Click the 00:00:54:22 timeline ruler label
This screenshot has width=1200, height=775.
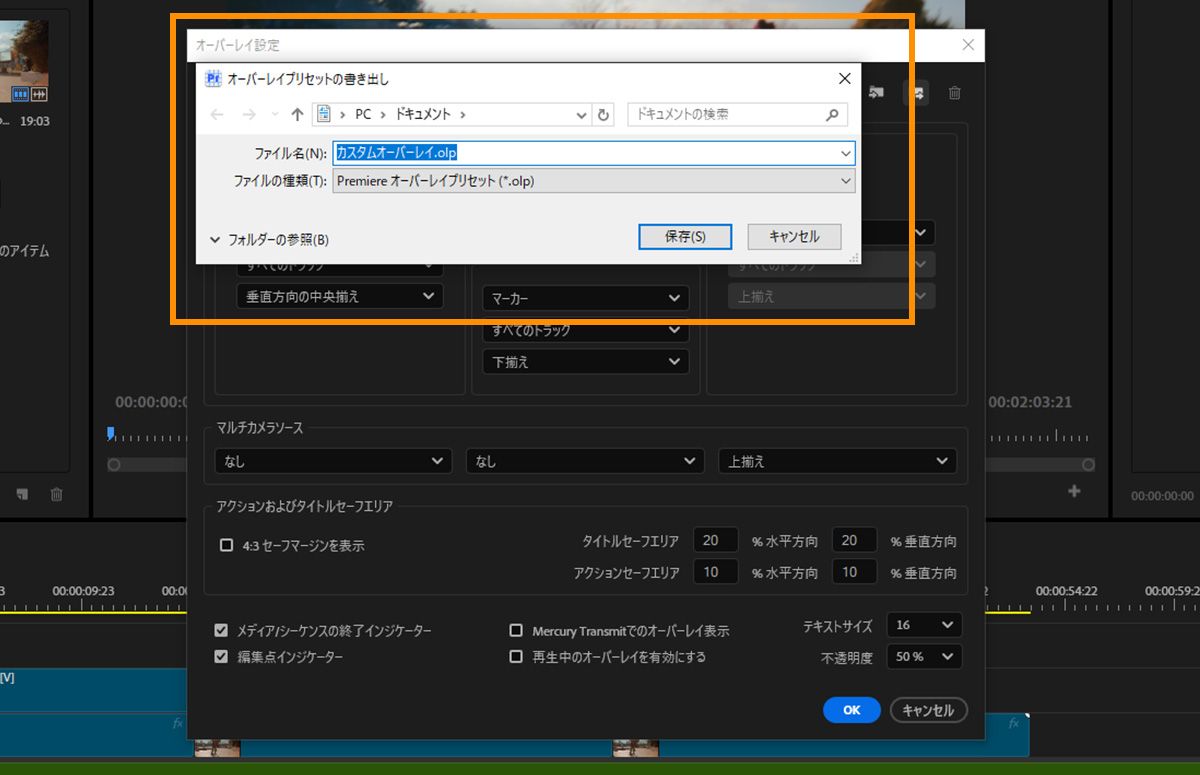[1065, 591]
